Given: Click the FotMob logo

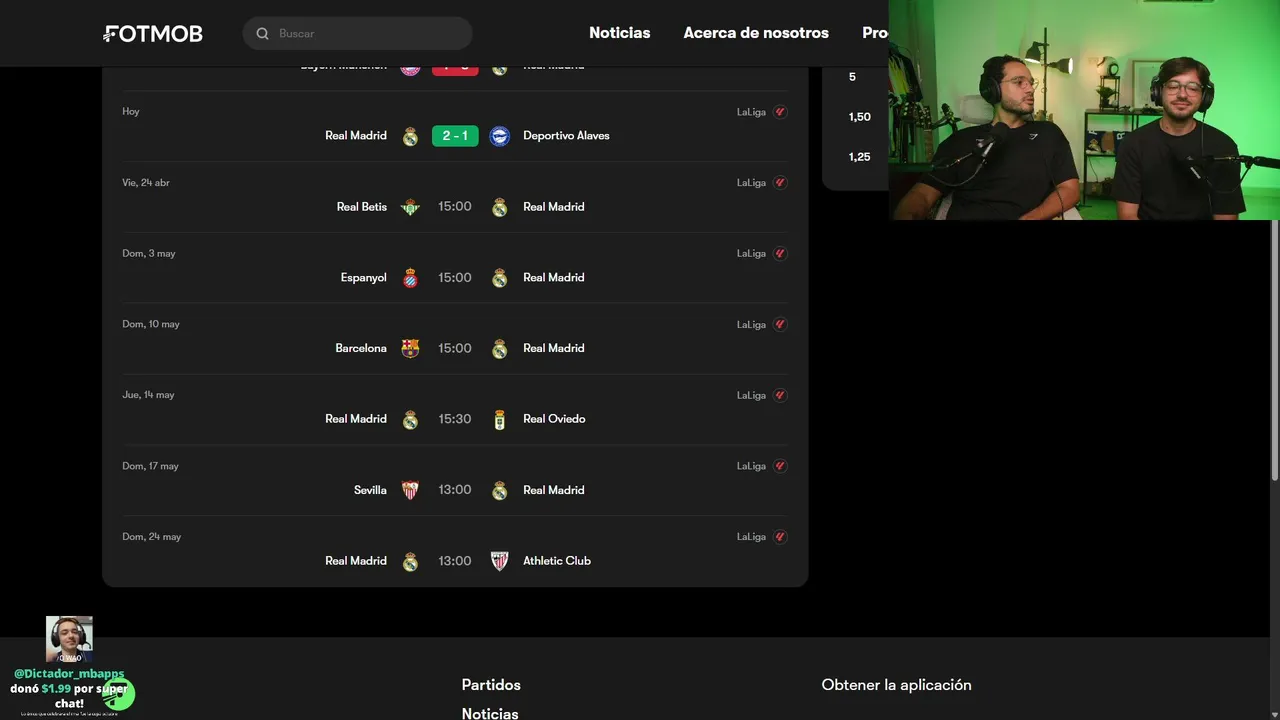Looking at the screenshot, I should tap(153, 34).
